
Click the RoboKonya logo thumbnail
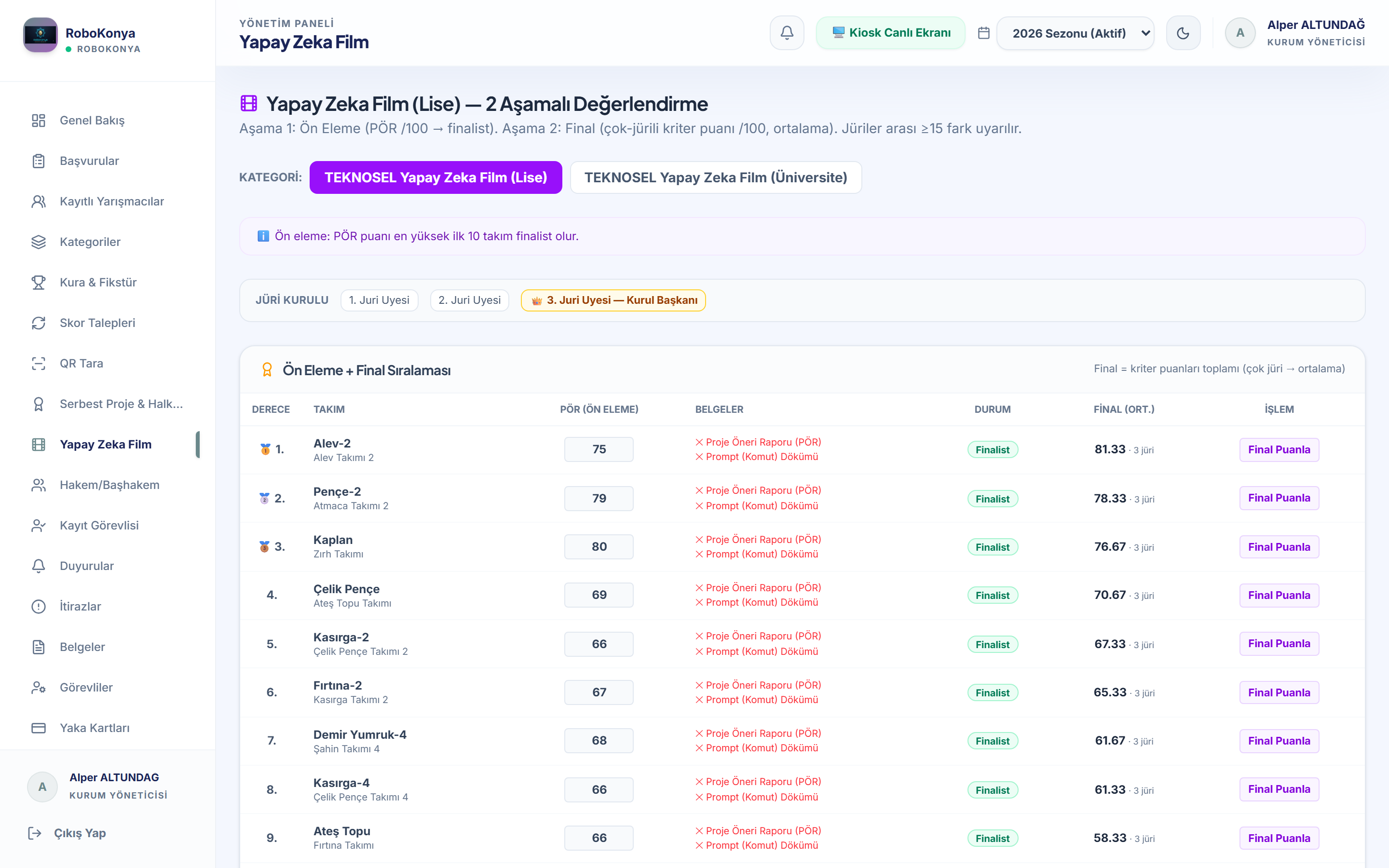[40, 34]
